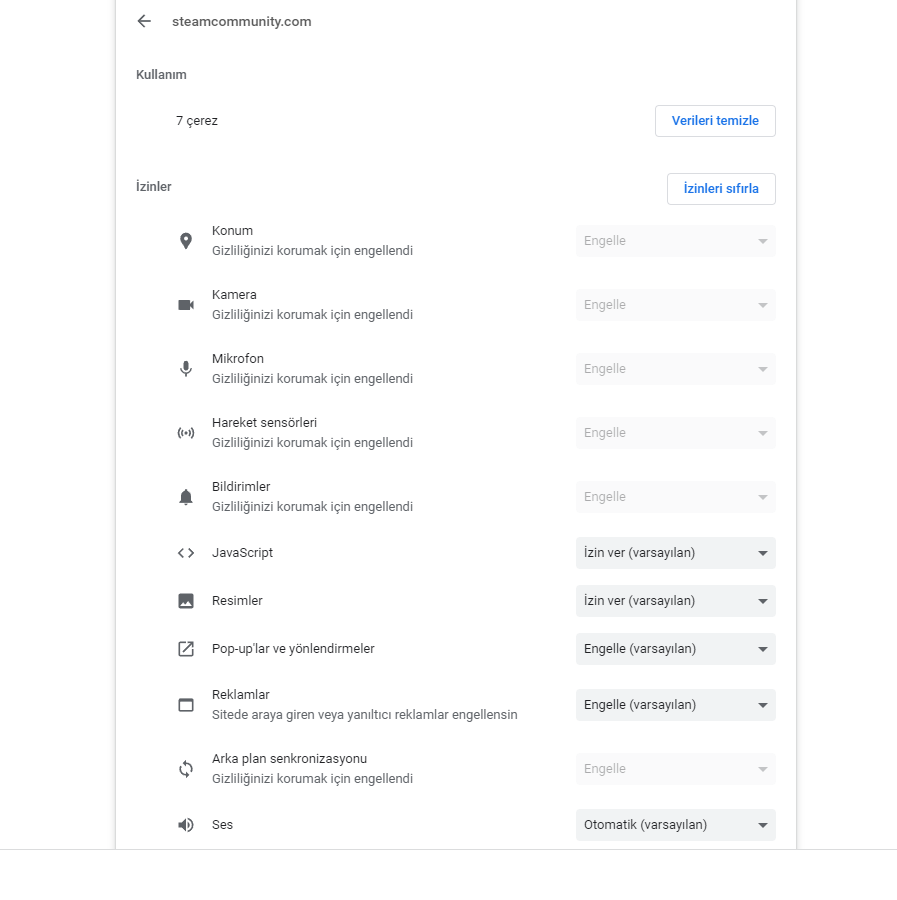Image resolution: width=897 pixels, height=900 pixels.
Task: Click the Reklamlar window icon
Action: click(186, 705)
